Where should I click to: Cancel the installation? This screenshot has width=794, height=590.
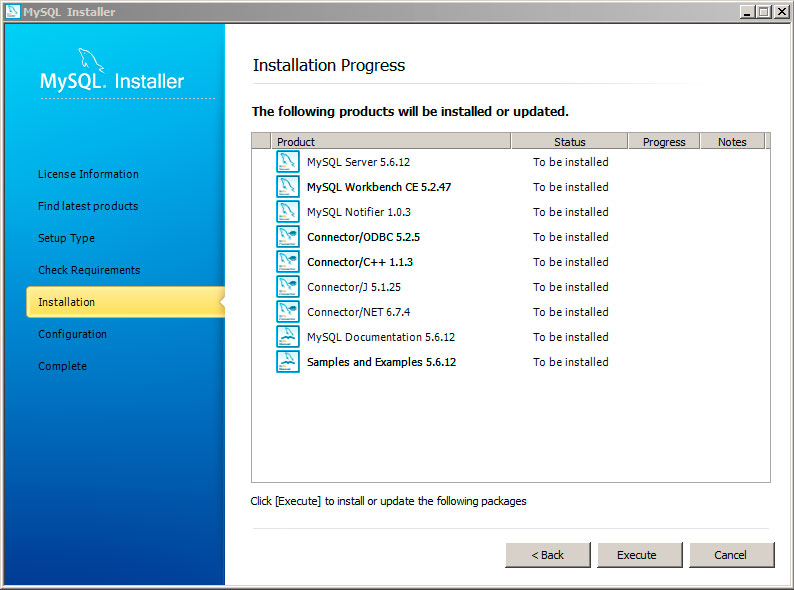731,555
